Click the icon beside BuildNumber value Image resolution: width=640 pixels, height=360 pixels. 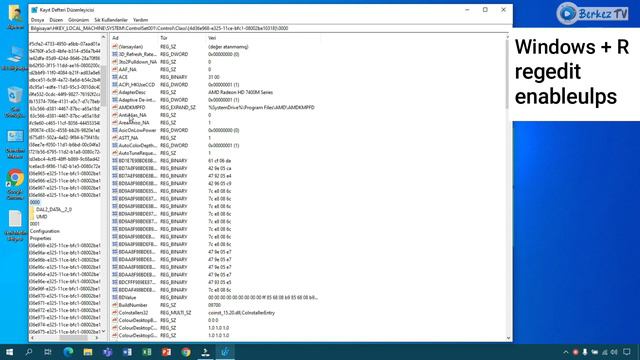click(x=115, y=305)
